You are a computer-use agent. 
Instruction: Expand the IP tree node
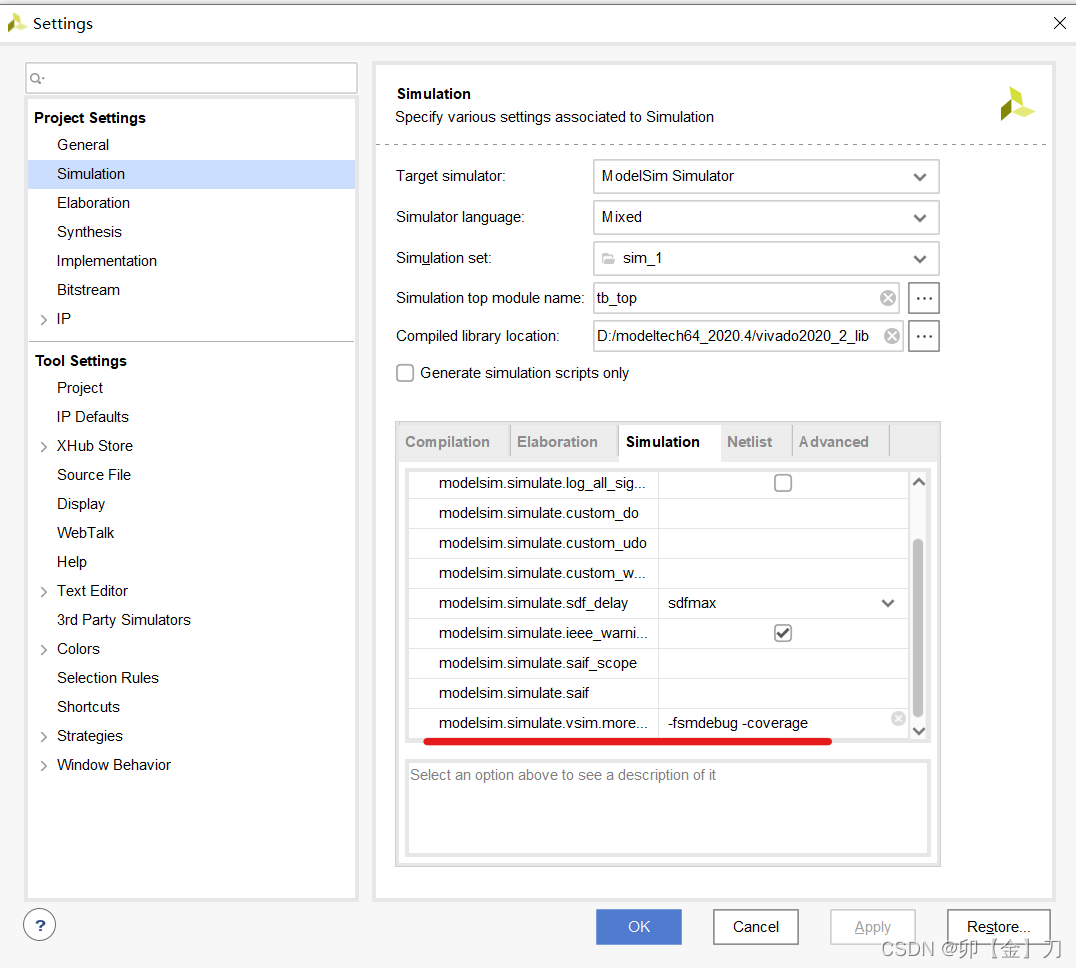43,318
